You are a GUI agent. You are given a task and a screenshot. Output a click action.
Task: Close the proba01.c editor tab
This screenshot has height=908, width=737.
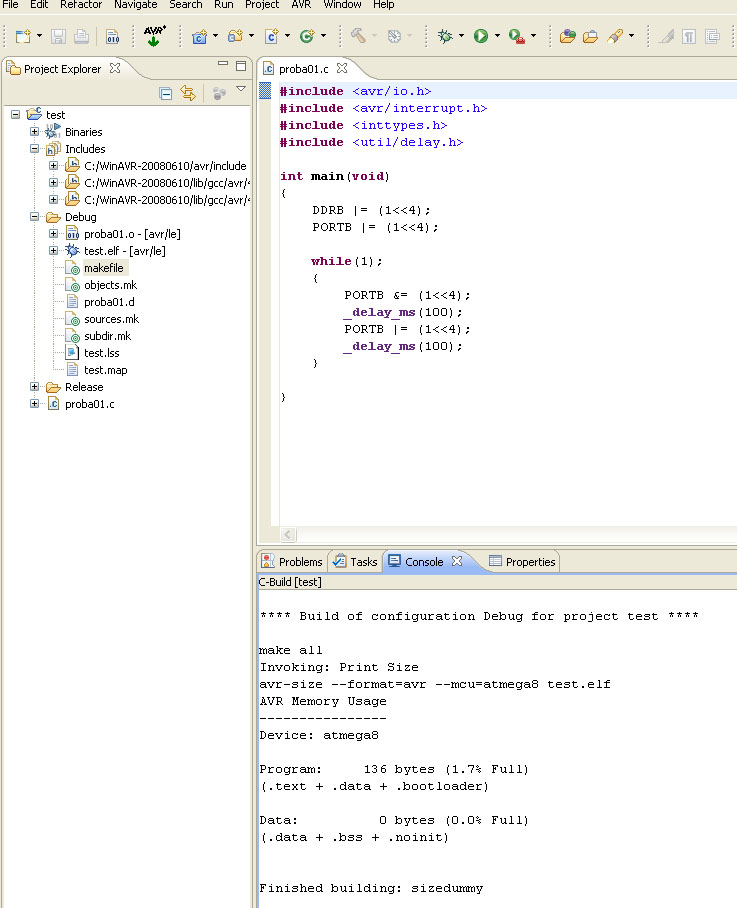click(341, 69)
